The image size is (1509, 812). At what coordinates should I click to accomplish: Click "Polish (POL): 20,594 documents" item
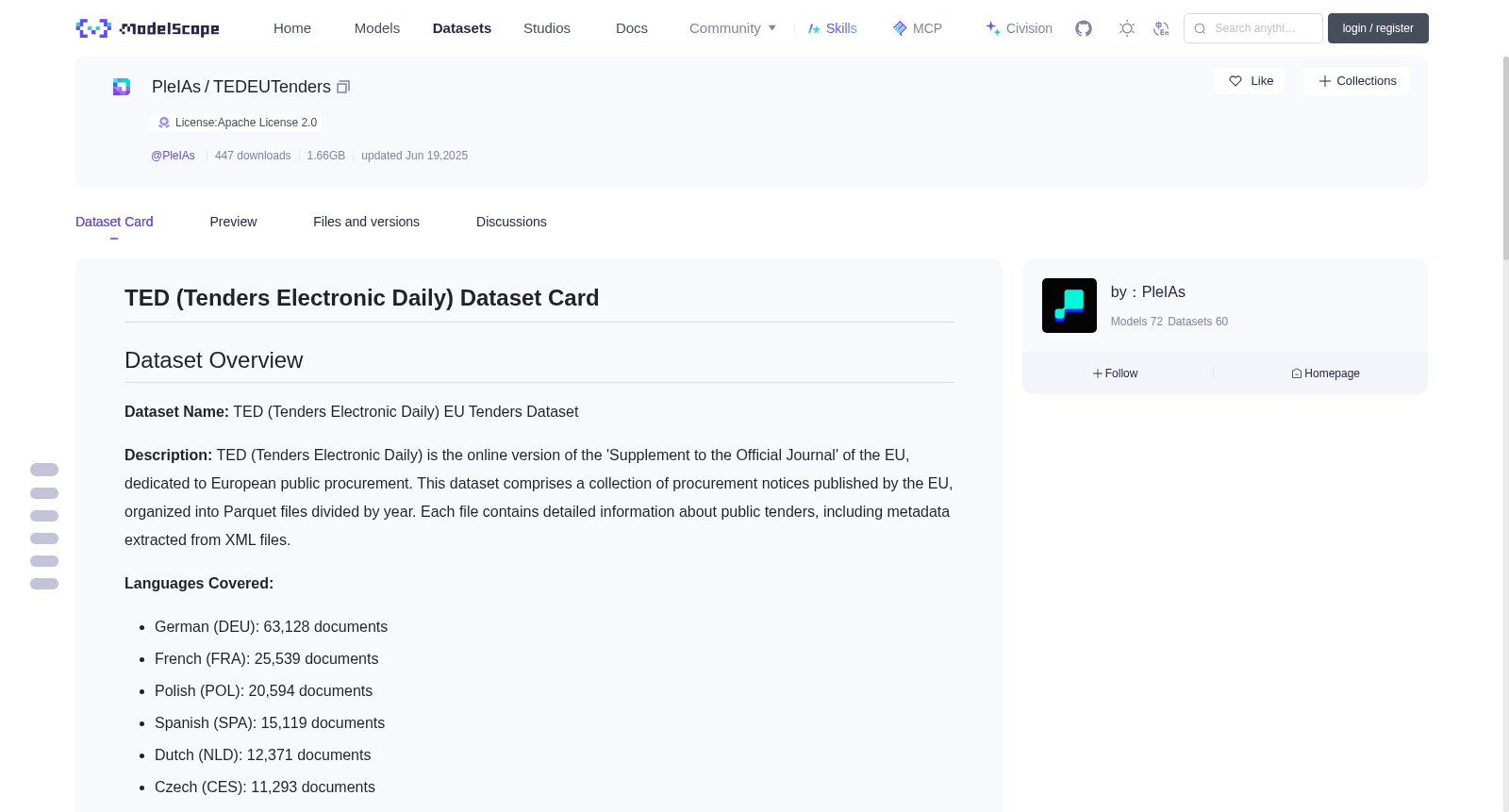click(263, 691)
